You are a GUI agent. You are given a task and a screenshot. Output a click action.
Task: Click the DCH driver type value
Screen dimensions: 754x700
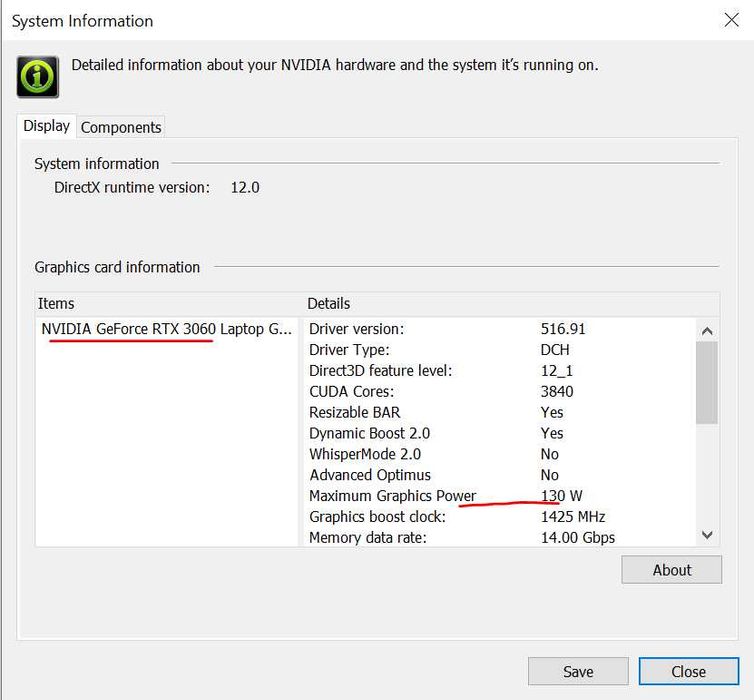click(554, 350)
